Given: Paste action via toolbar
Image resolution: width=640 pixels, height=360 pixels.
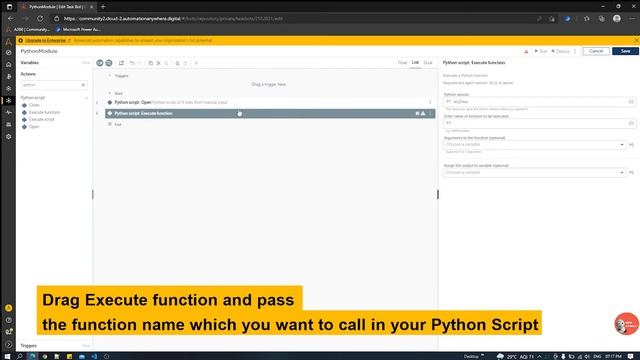Looking at the screenshot, I should coord(167,63).
